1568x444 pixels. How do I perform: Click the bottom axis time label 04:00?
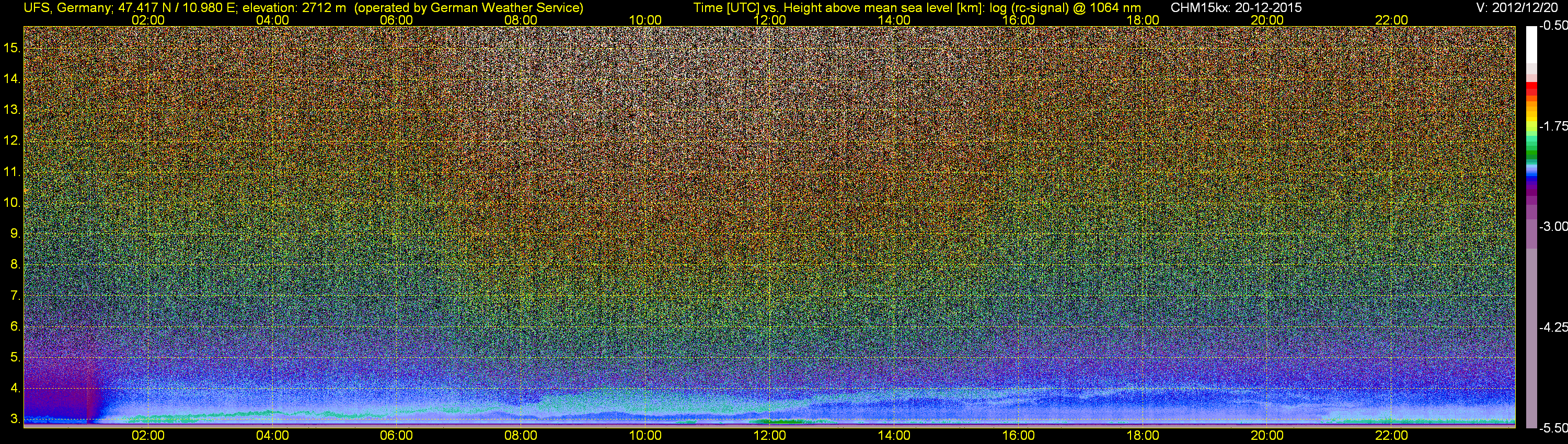272,436
